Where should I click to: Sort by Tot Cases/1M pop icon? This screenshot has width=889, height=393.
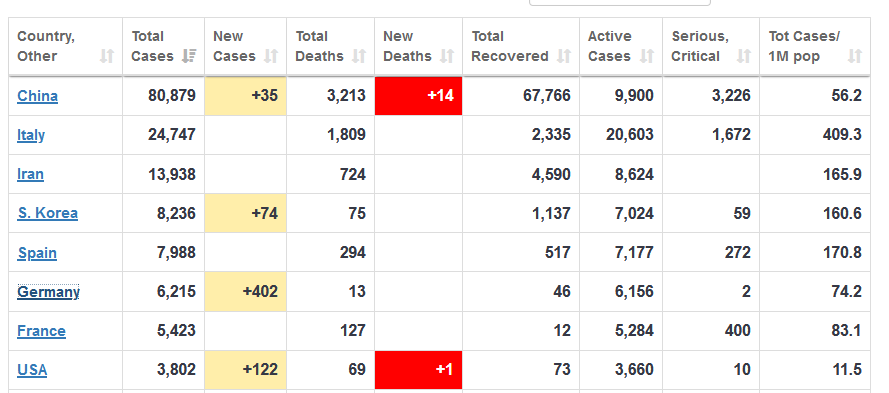855,56
